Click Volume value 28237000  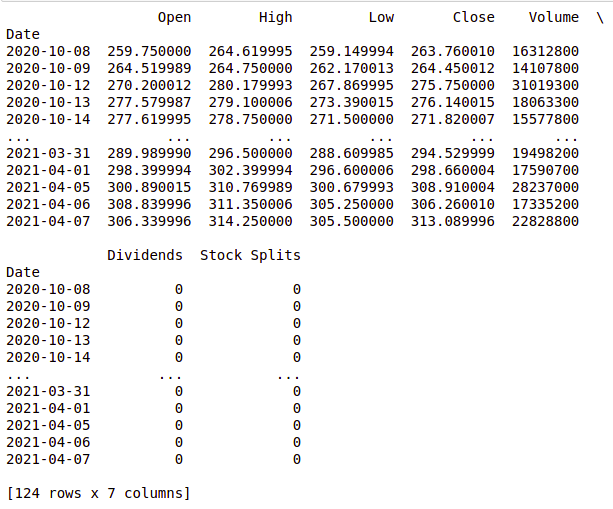(x=545, y=187)
